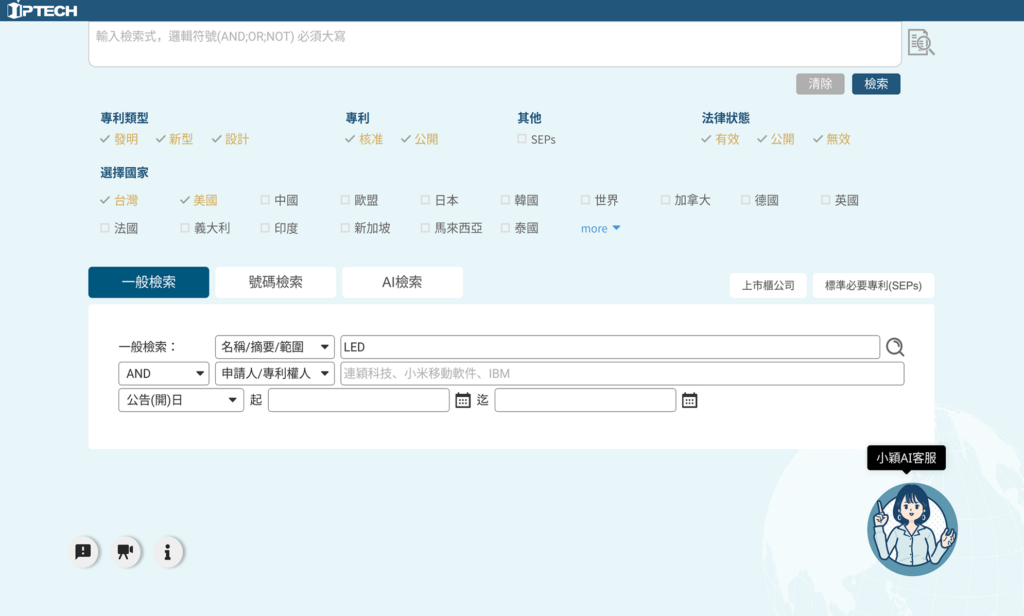Image resolution: width=1024 pixels, height=616 pixels.
Task: Check the 日本 country checkbox
Action: point(426,200)
